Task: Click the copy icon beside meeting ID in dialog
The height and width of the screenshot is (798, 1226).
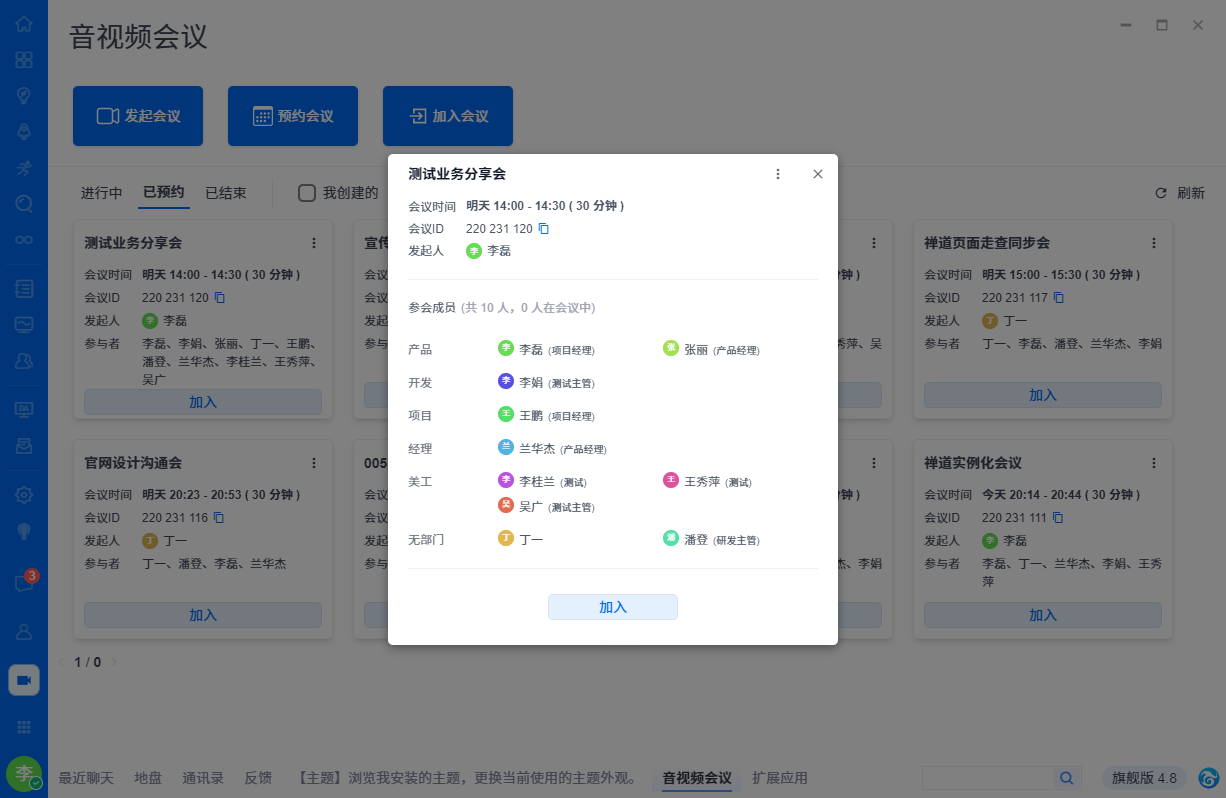Action: click(544, 229)
